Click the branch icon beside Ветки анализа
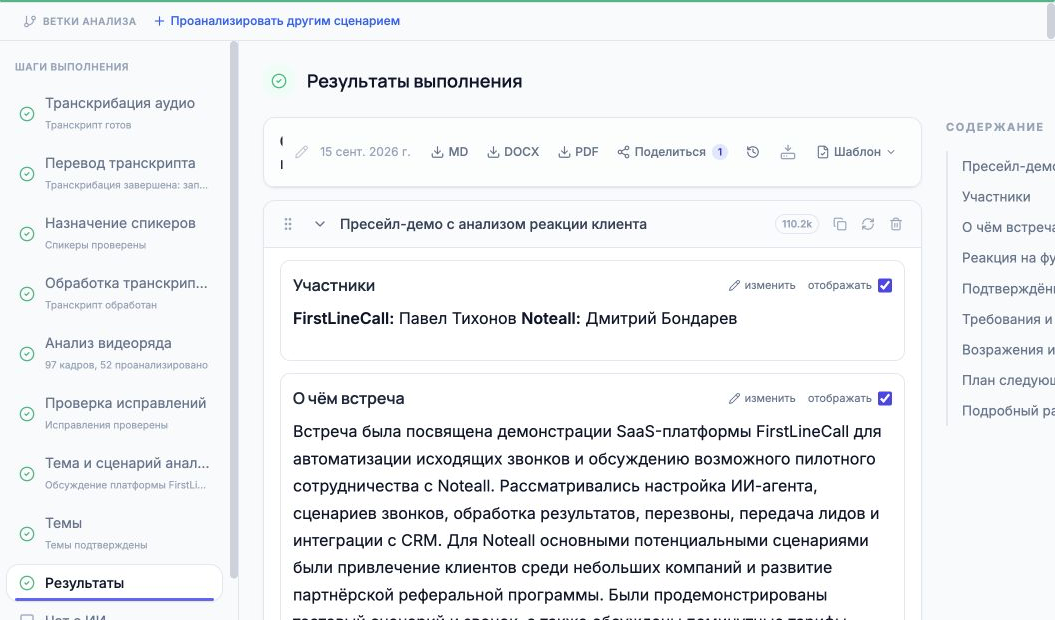 (29, 21)
